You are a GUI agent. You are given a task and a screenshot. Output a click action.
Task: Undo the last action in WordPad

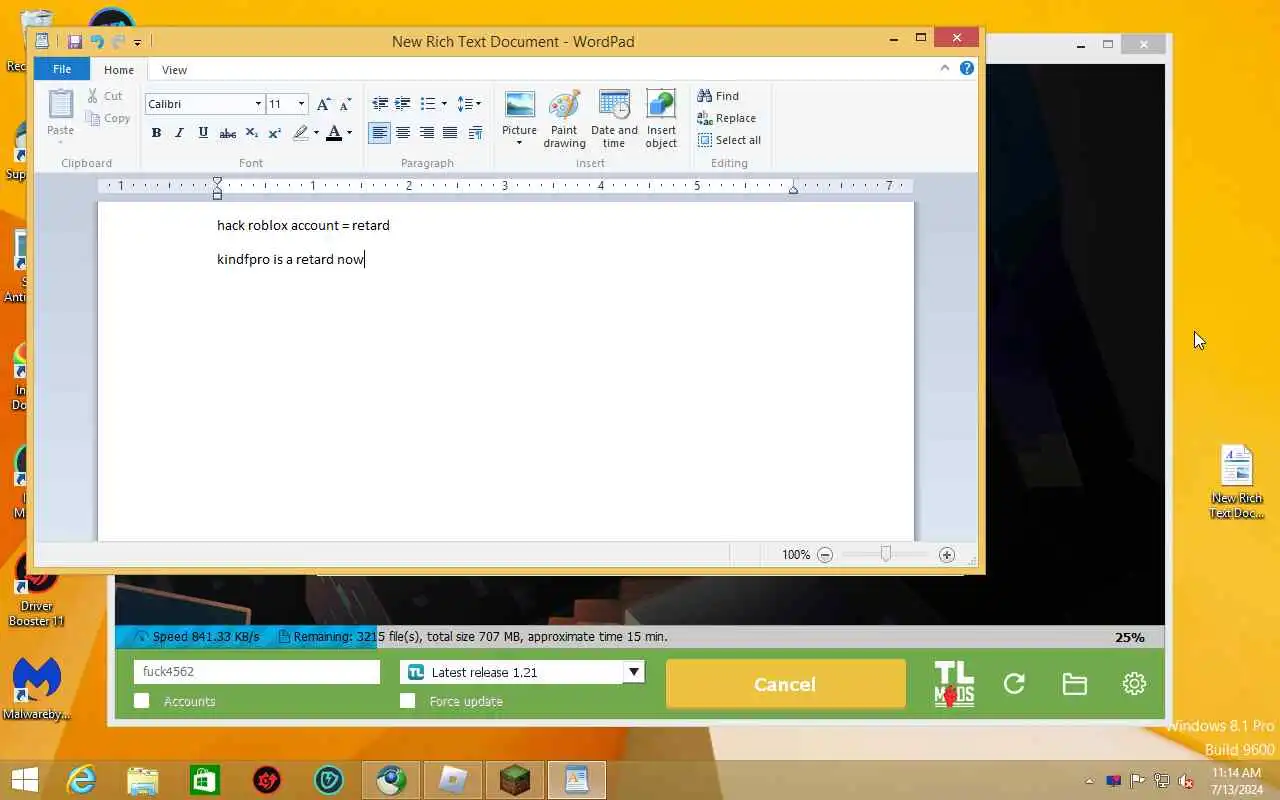[97, 42]
